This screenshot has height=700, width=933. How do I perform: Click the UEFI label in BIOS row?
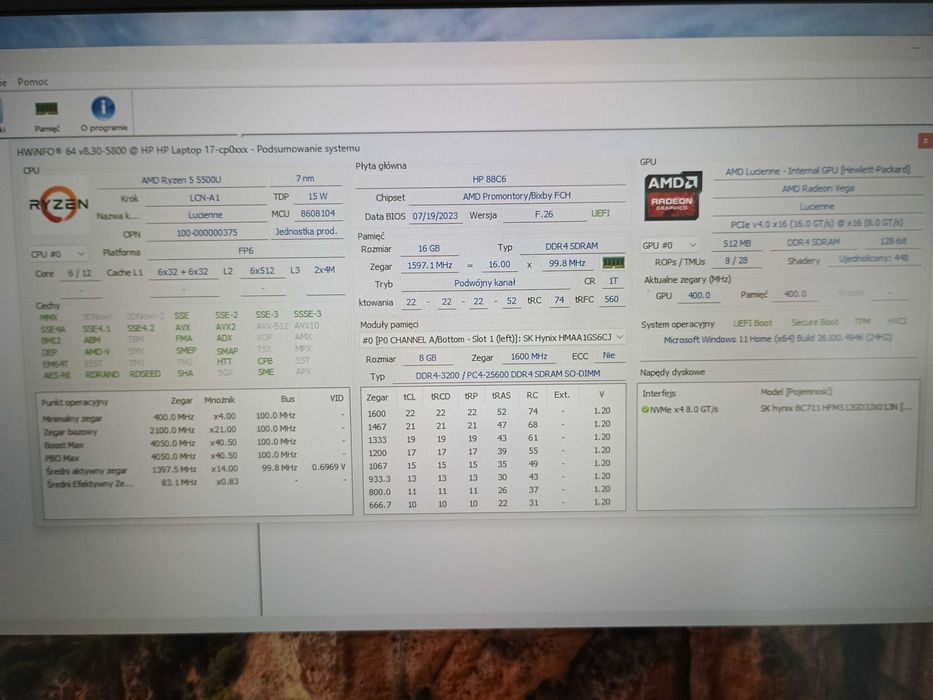(600, 213)
